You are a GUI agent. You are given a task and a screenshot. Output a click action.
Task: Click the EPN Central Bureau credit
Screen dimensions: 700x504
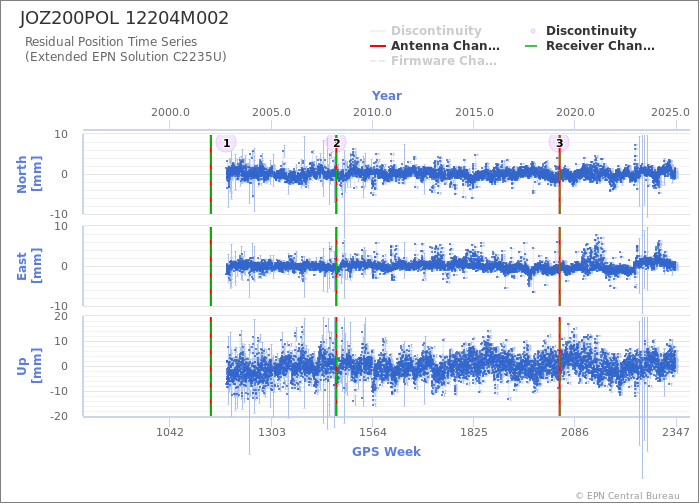point(628,496)
